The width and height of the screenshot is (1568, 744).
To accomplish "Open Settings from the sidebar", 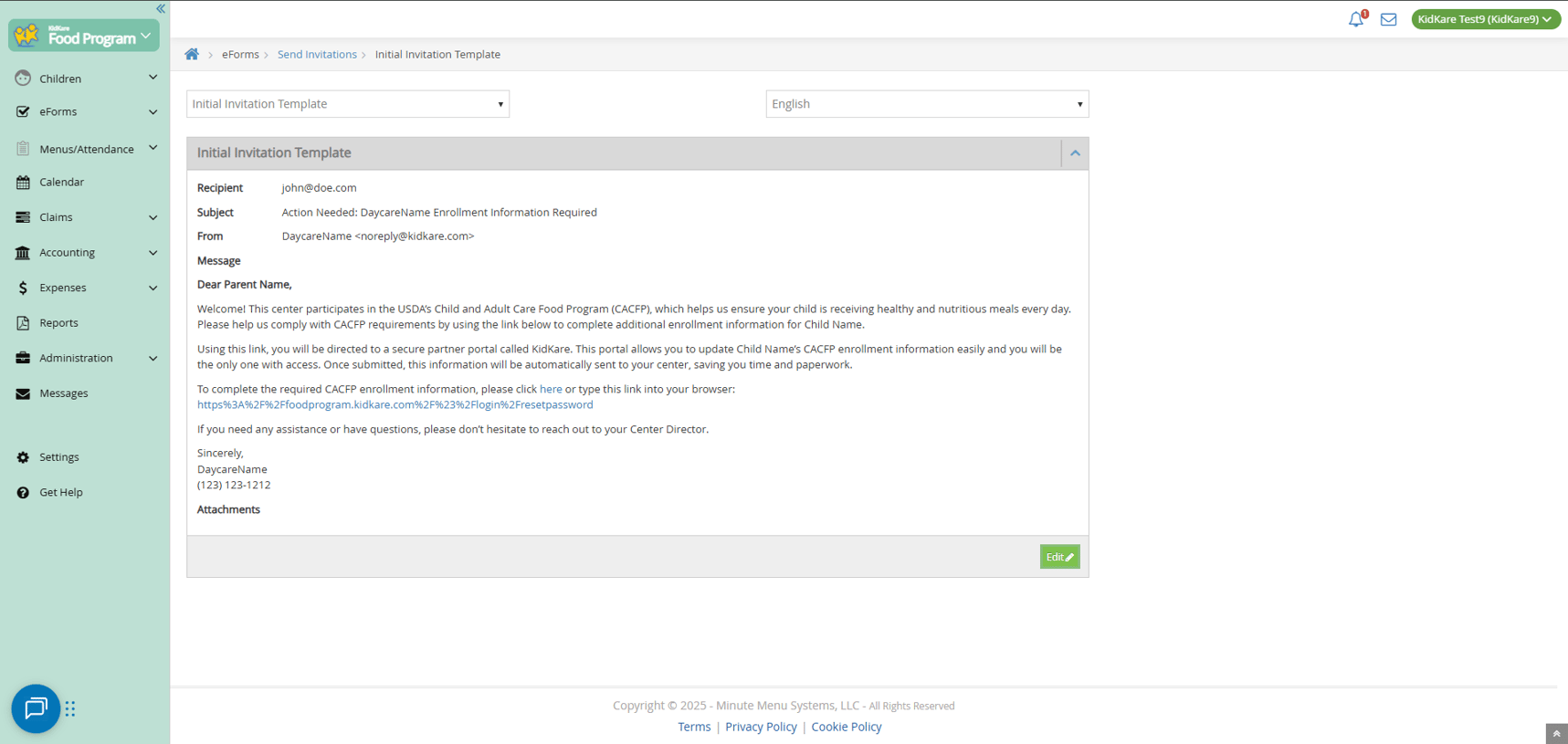I will (x=59, y=457).
